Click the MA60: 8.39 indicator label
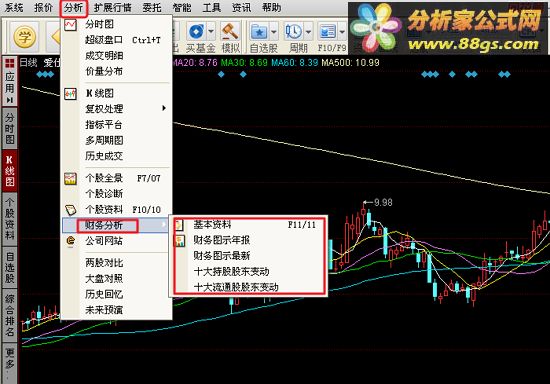The image size is (550, 384). coord(295,63)
